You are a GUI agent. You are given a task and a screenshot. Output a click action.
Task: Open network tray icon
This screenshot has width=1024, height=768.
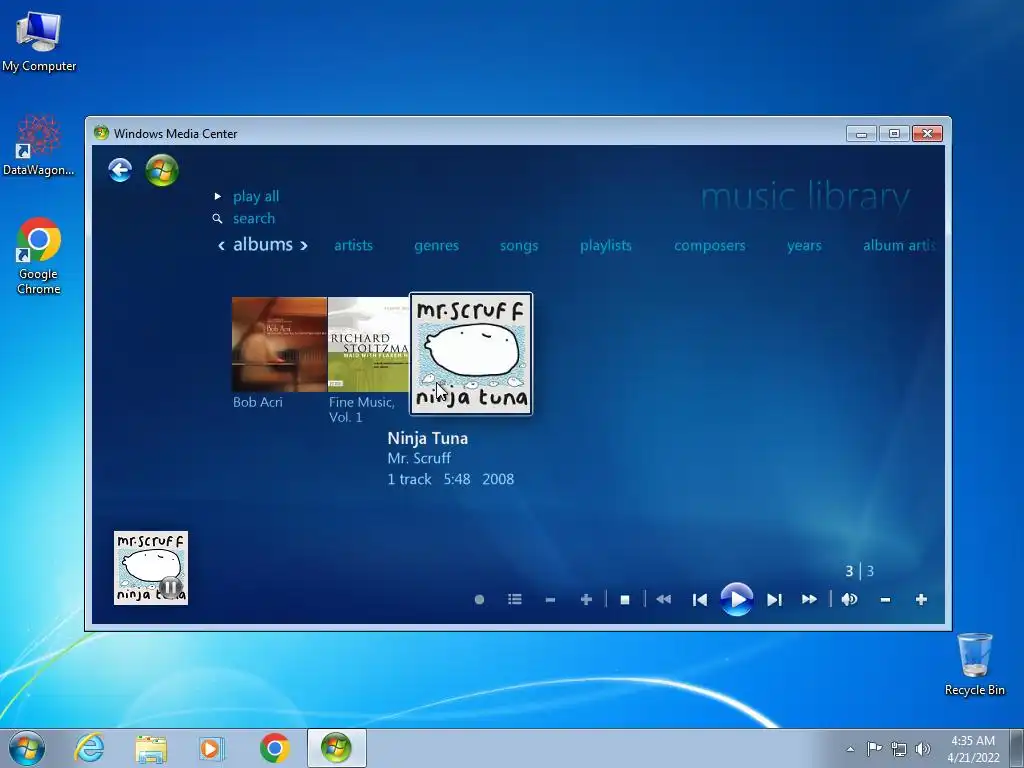point(899,749)
